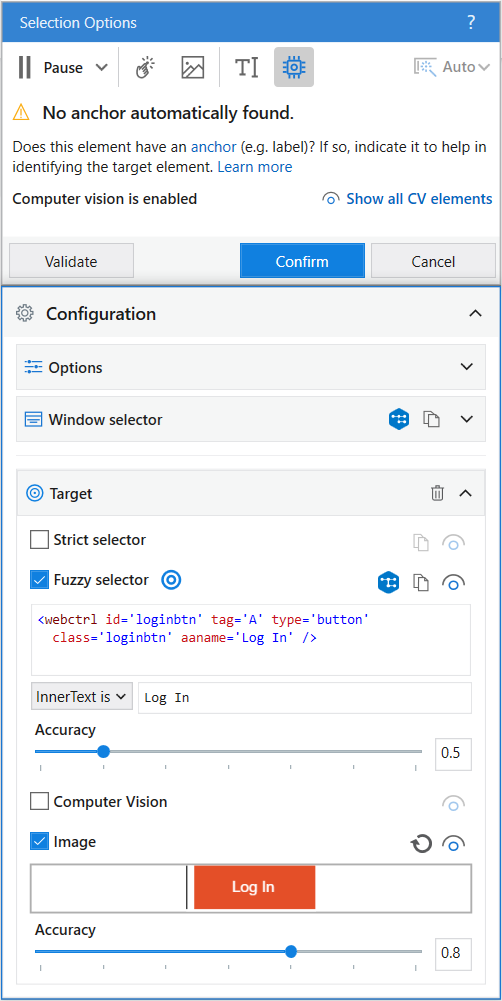Click the Show all CV elements eye icon
This screenshot has height=1001, width=502.
pyautogui.click(x=330, y=199)
